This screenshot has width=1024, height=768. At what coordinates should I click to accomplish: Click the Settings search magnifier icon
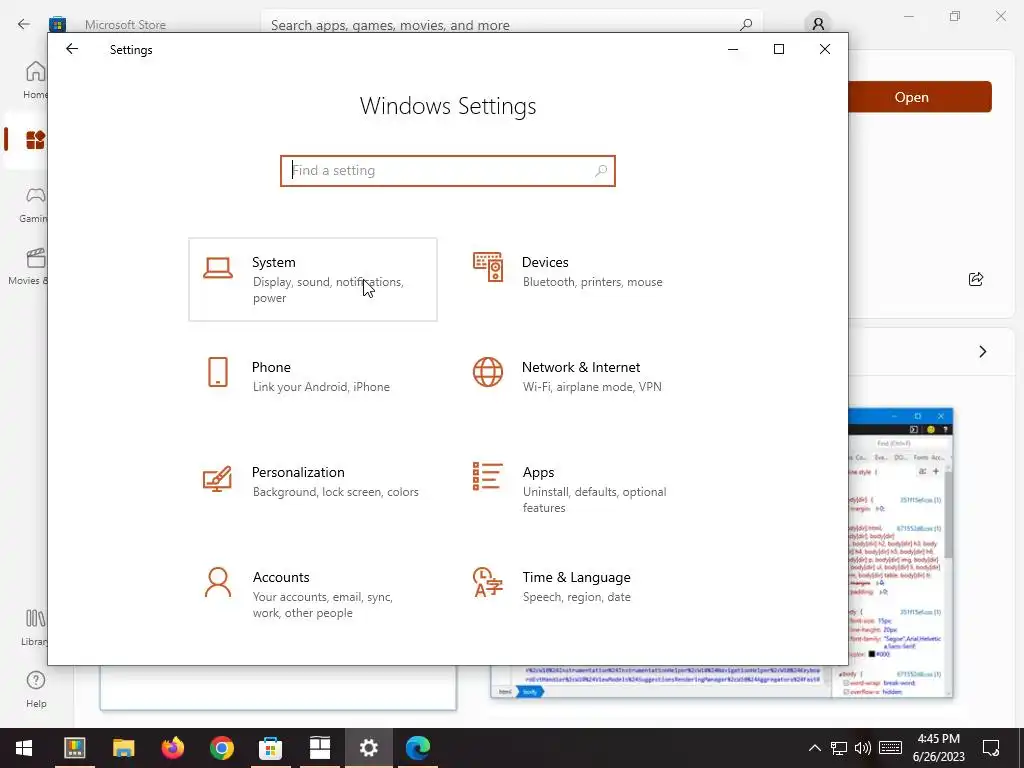pos(601,170)
